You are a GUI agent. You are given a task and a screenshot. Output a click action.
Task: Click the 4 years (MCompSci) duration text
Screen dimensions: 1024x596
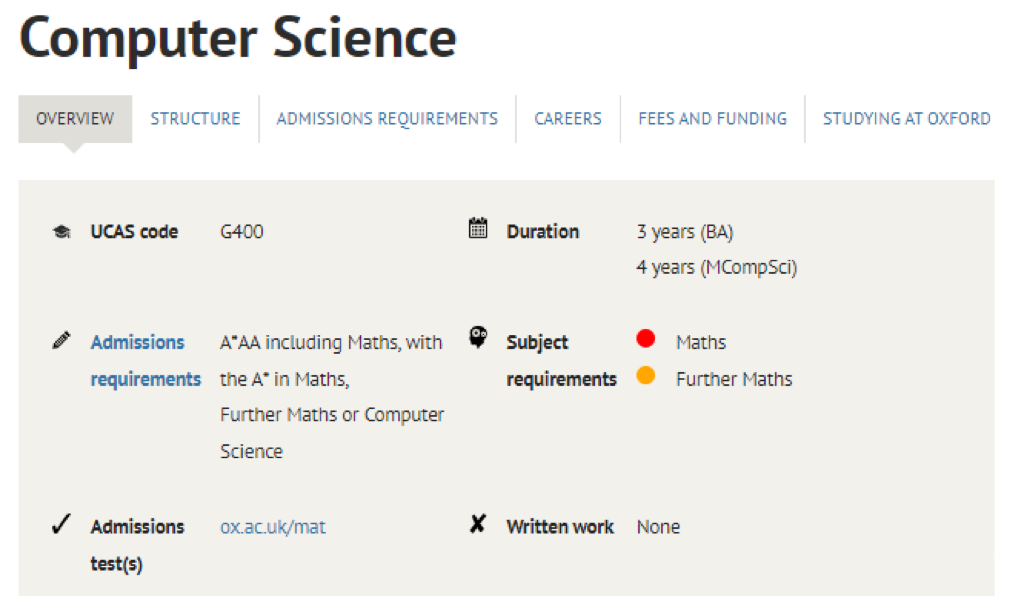pos(716,268)
